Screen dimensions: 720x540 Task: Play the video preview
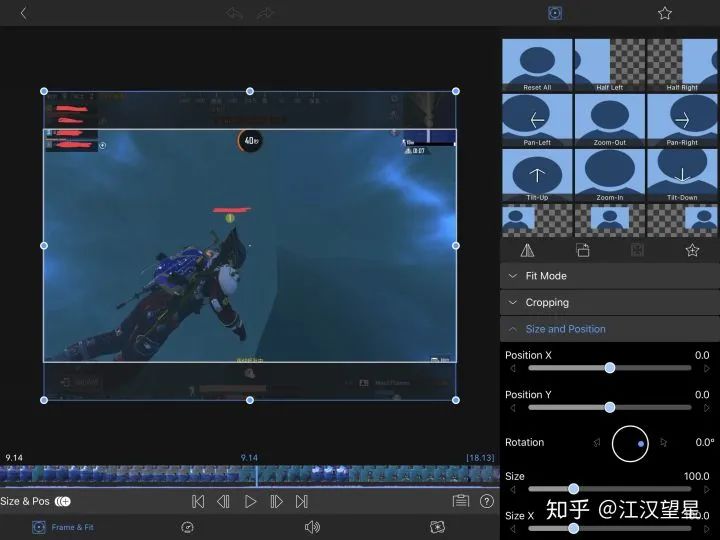tap(250, 501)
